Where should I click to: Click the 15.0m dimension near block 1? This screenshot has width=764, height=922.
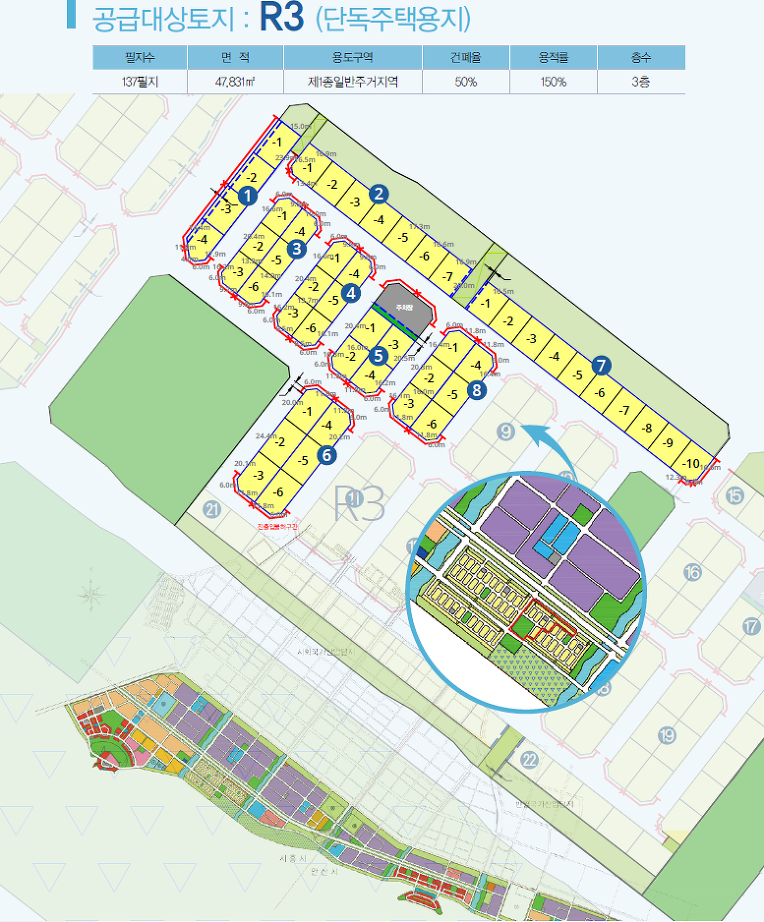pos(301,126)
